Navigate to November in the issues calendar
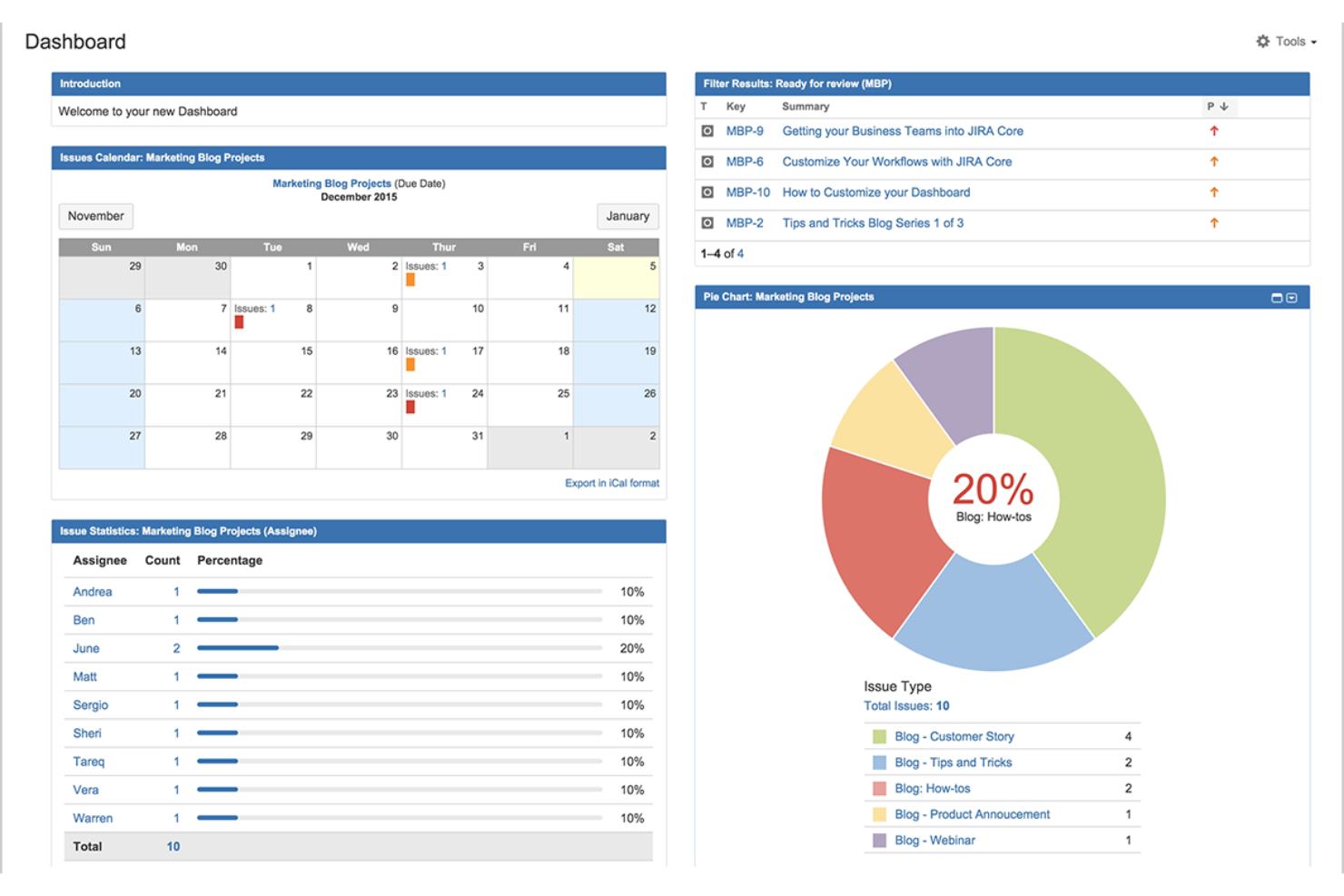 point(95,216)
